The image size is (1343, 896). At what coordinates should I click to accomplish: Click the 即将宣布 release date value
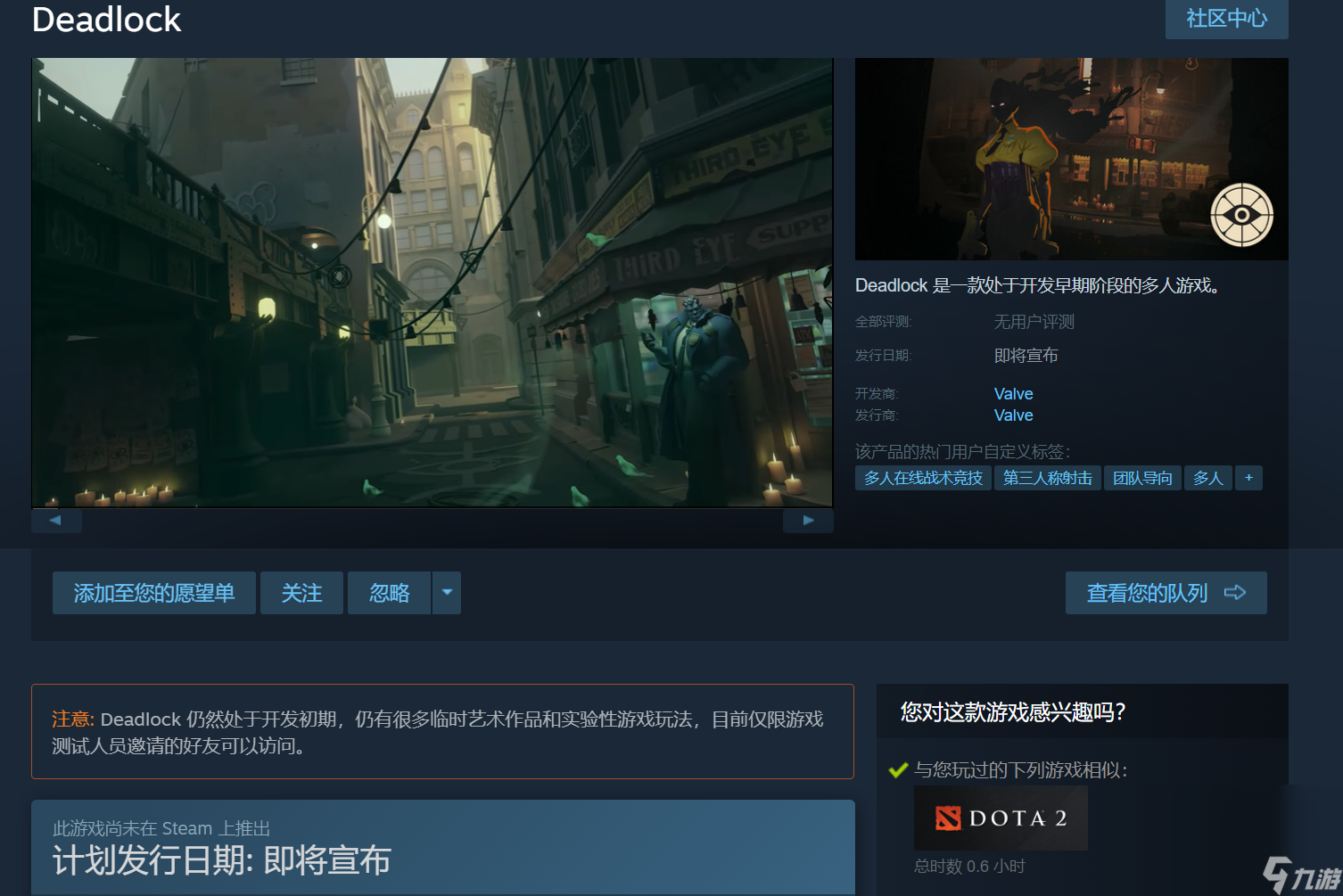(x=1026, y=356)
